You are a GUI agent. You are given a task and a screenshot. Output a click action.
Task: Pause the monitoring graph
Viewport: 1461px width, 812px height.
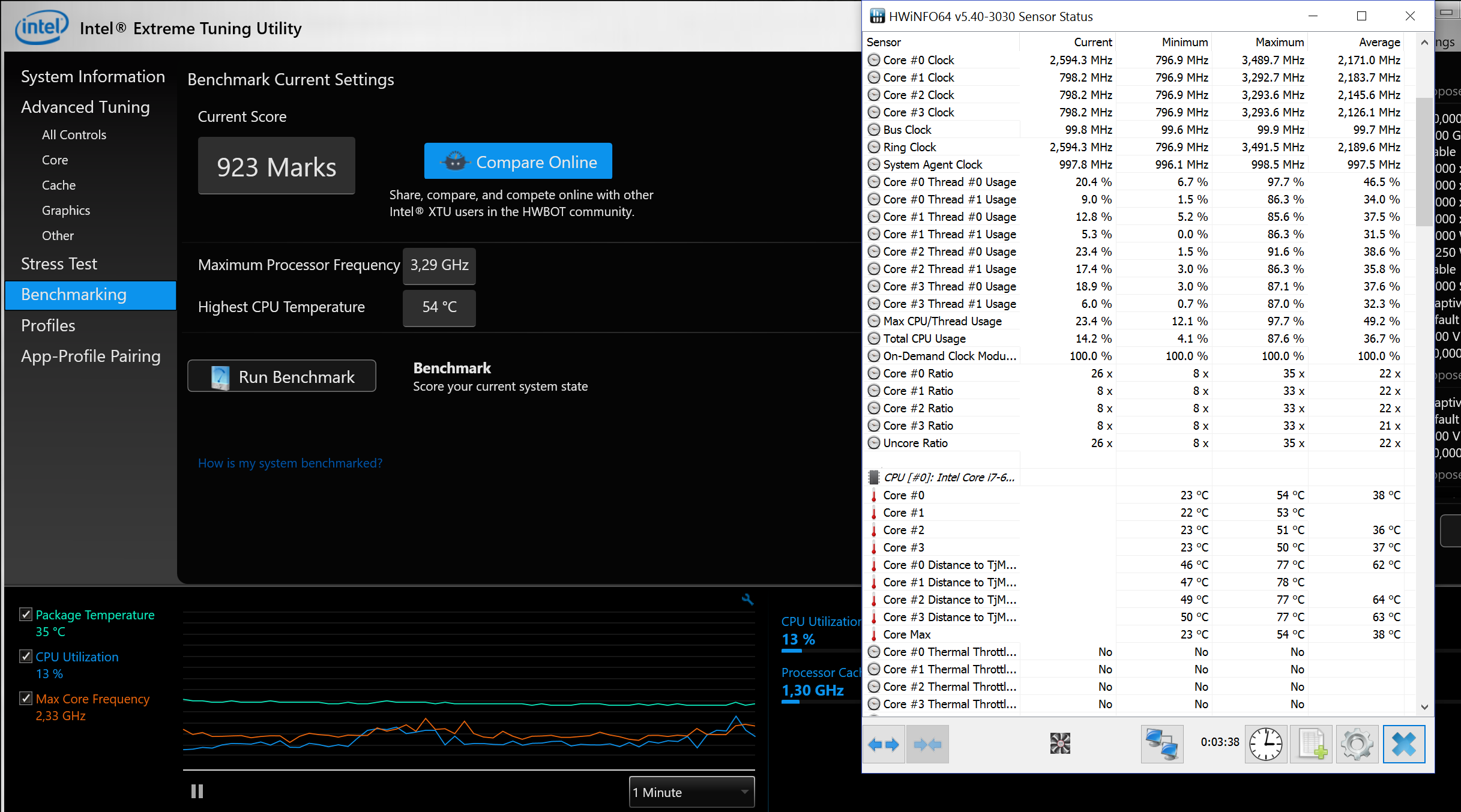pos(197,792)
